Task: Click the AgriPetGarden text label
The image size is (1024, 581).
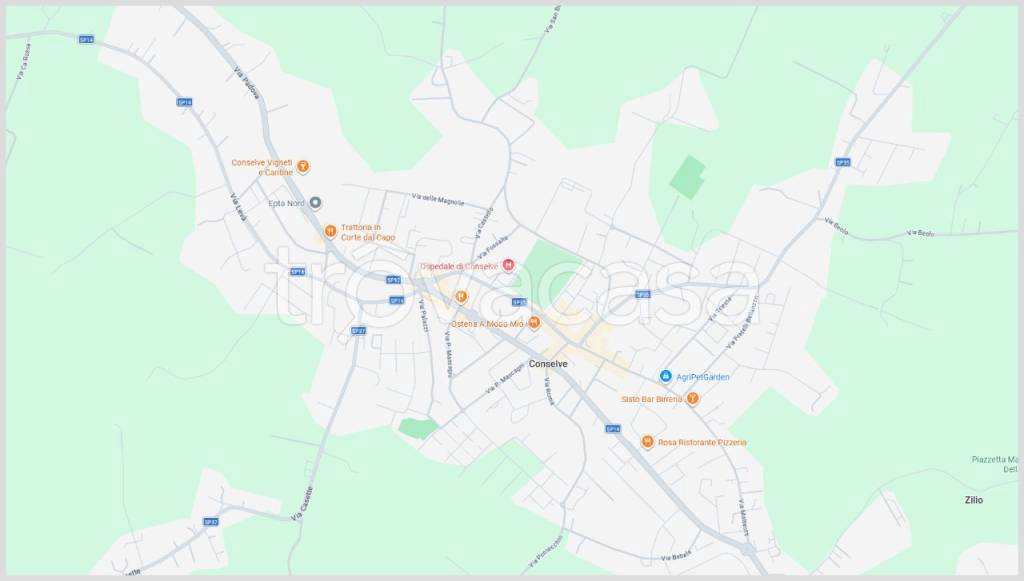Action: [x=702, y=377]
